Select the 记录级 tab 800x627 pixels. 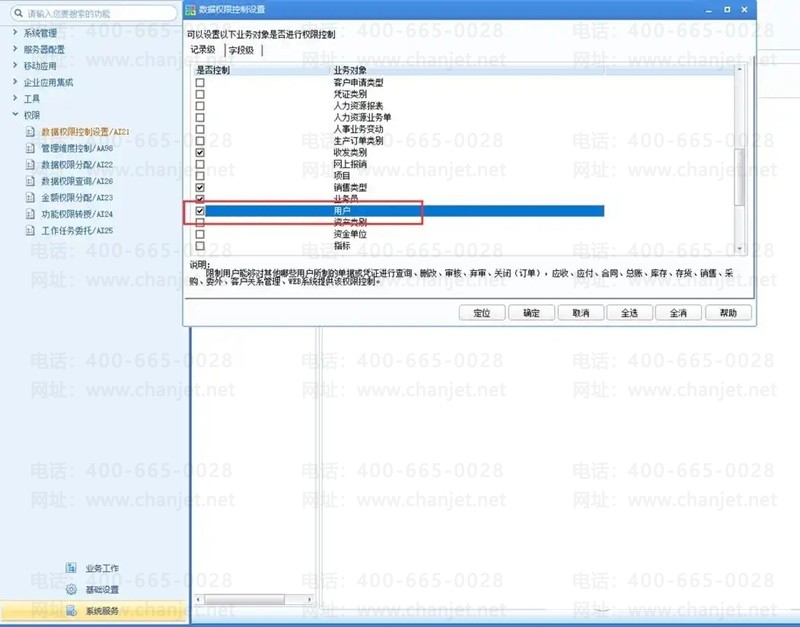click(203, 49)
